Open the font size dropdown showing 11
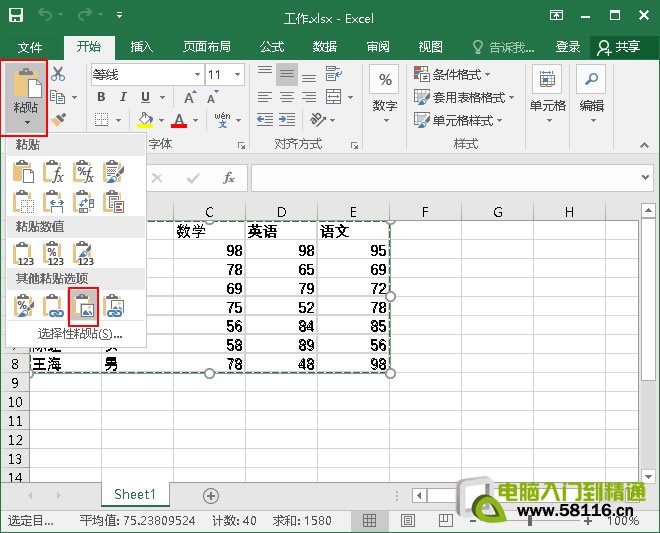Image resolution: width=660 pixels, height=533 pixels. [237, 75]
